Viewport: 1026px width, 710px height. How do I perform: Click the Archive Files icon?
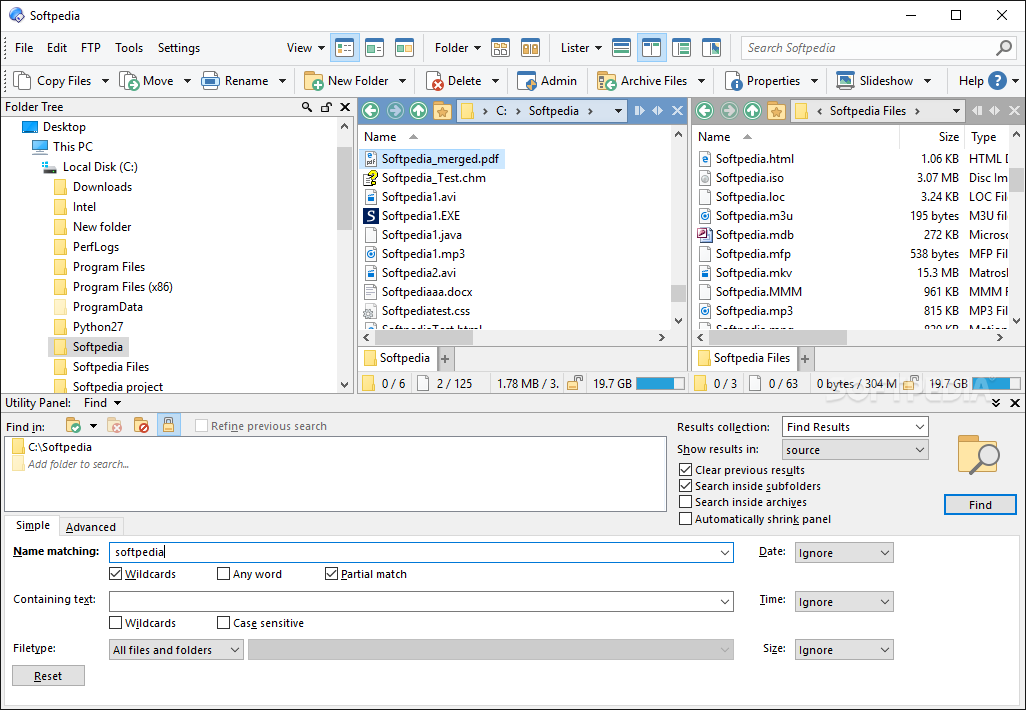click(x=607, y=80)
